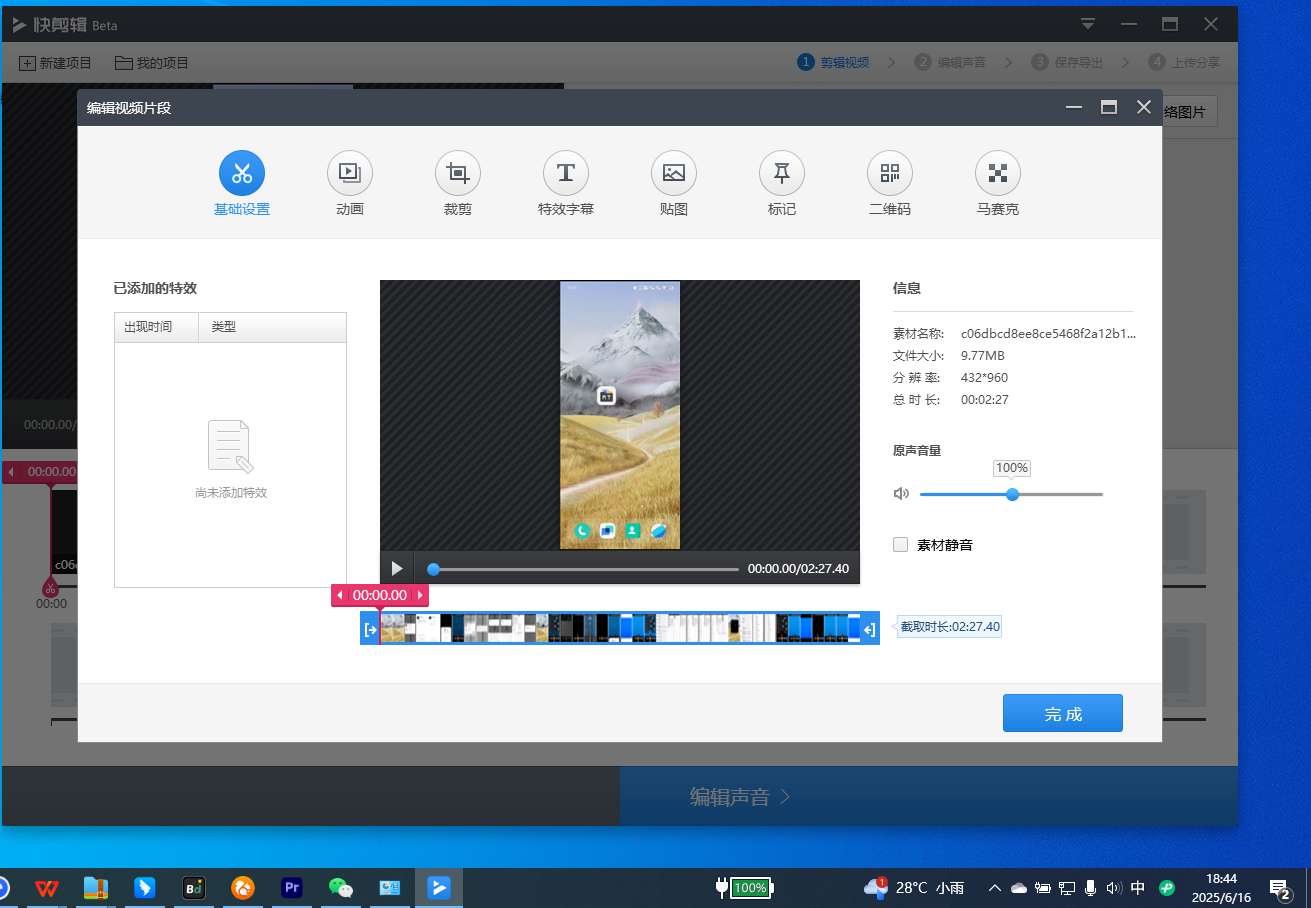Open the 动画 animation tool

(350, 174)
